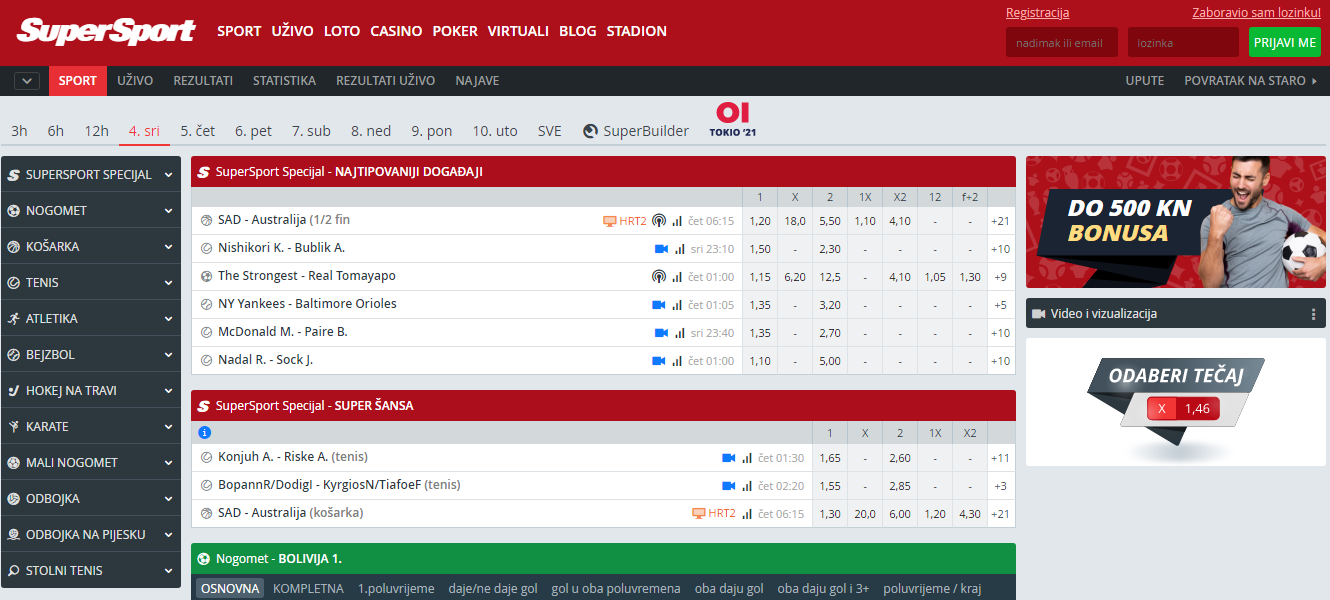Show +21 more bets for SAD - Australija (1/2 fin
This screenshot has width=1330, height=600.
[1000, 221]
